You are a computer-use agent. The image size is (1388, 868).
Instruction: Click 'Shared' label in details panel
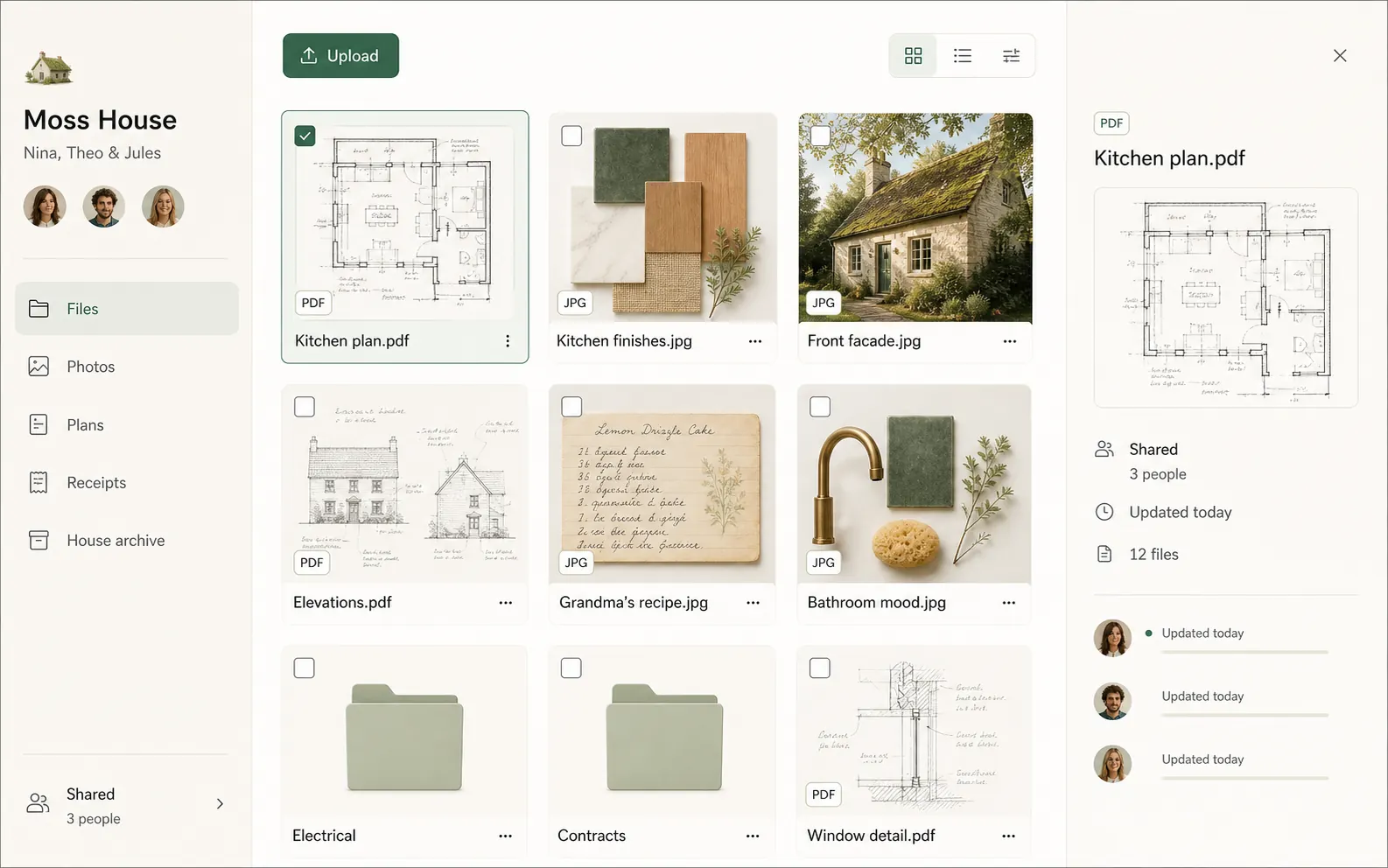(1153, 449)
